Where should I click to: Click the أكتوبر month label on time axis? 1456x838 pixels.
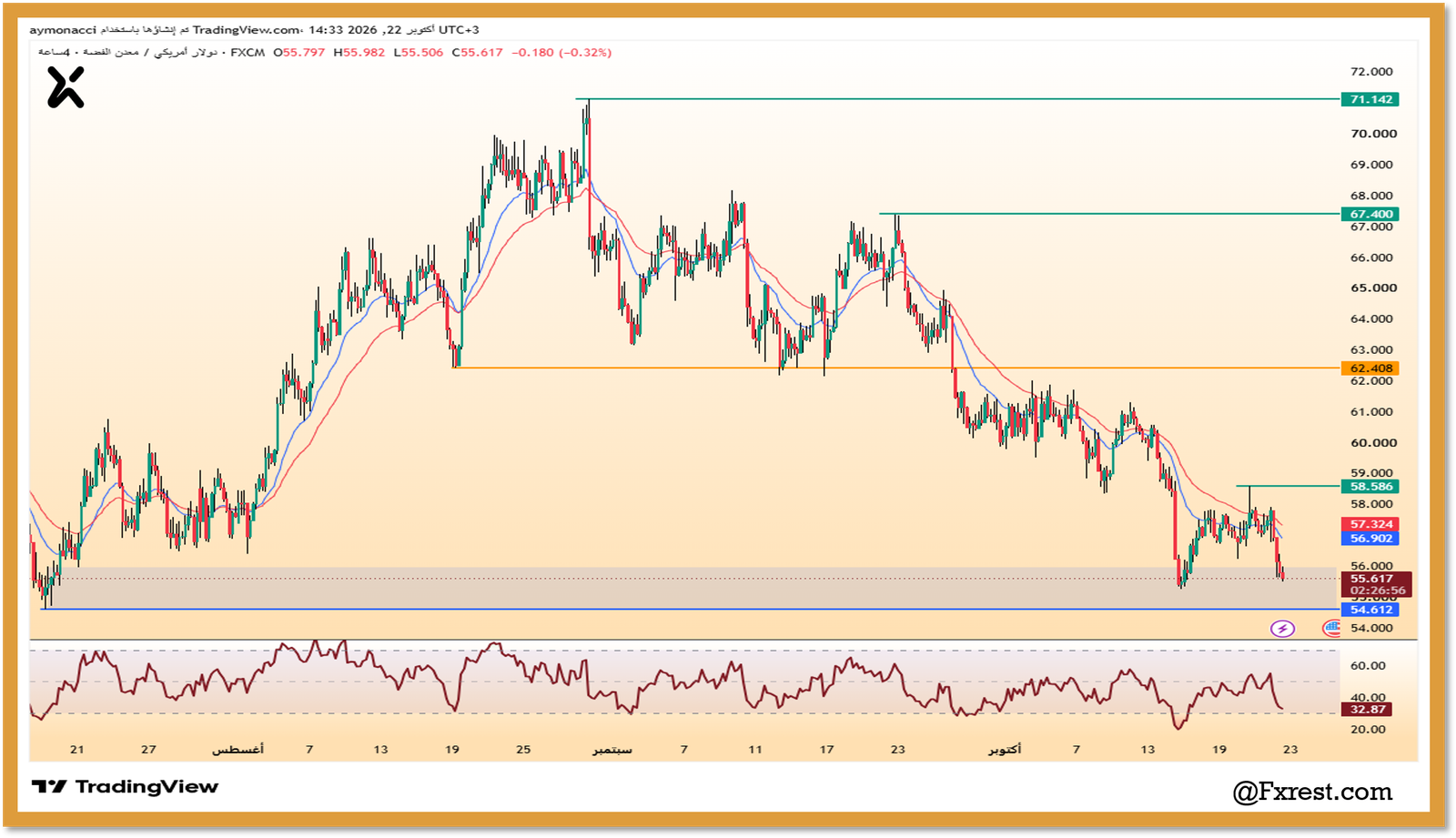(x=1005, y=750)
